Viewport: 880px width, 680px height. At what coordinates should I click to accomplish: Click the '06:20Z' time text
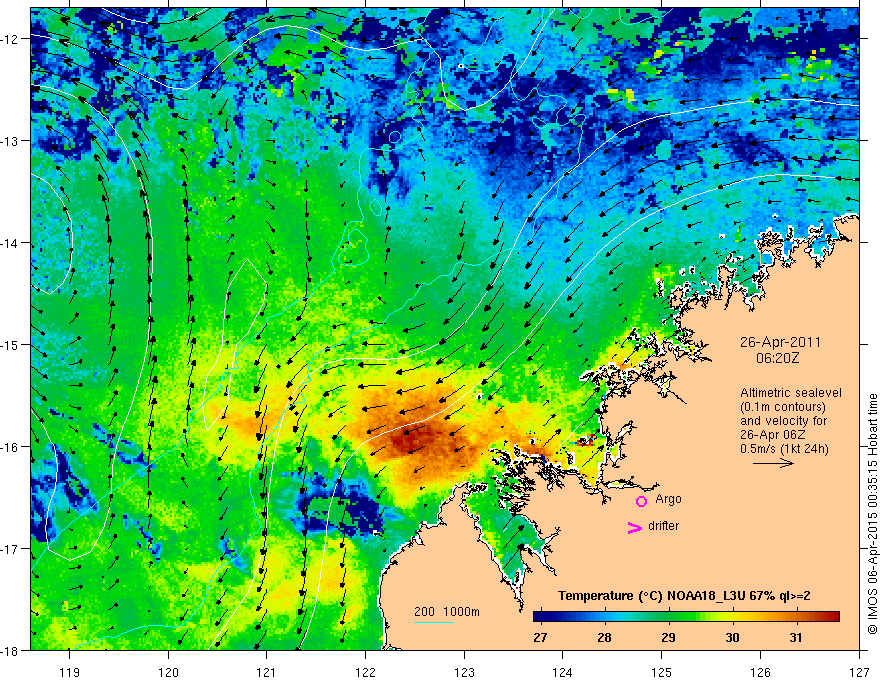(x=777, y=358)
